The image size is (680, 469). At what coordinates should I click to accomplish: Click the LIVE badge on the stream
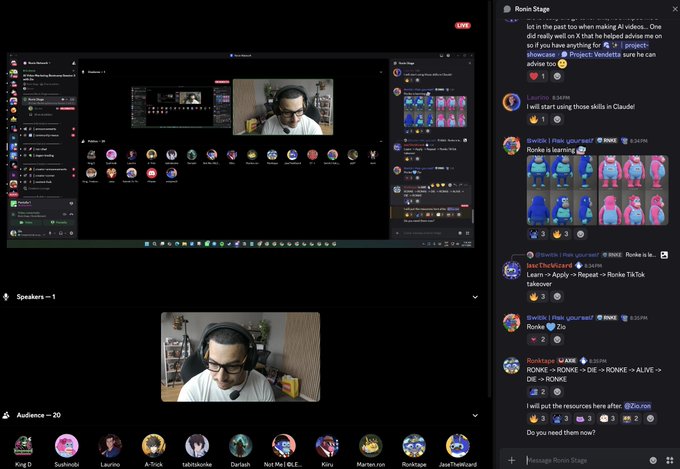463,25
